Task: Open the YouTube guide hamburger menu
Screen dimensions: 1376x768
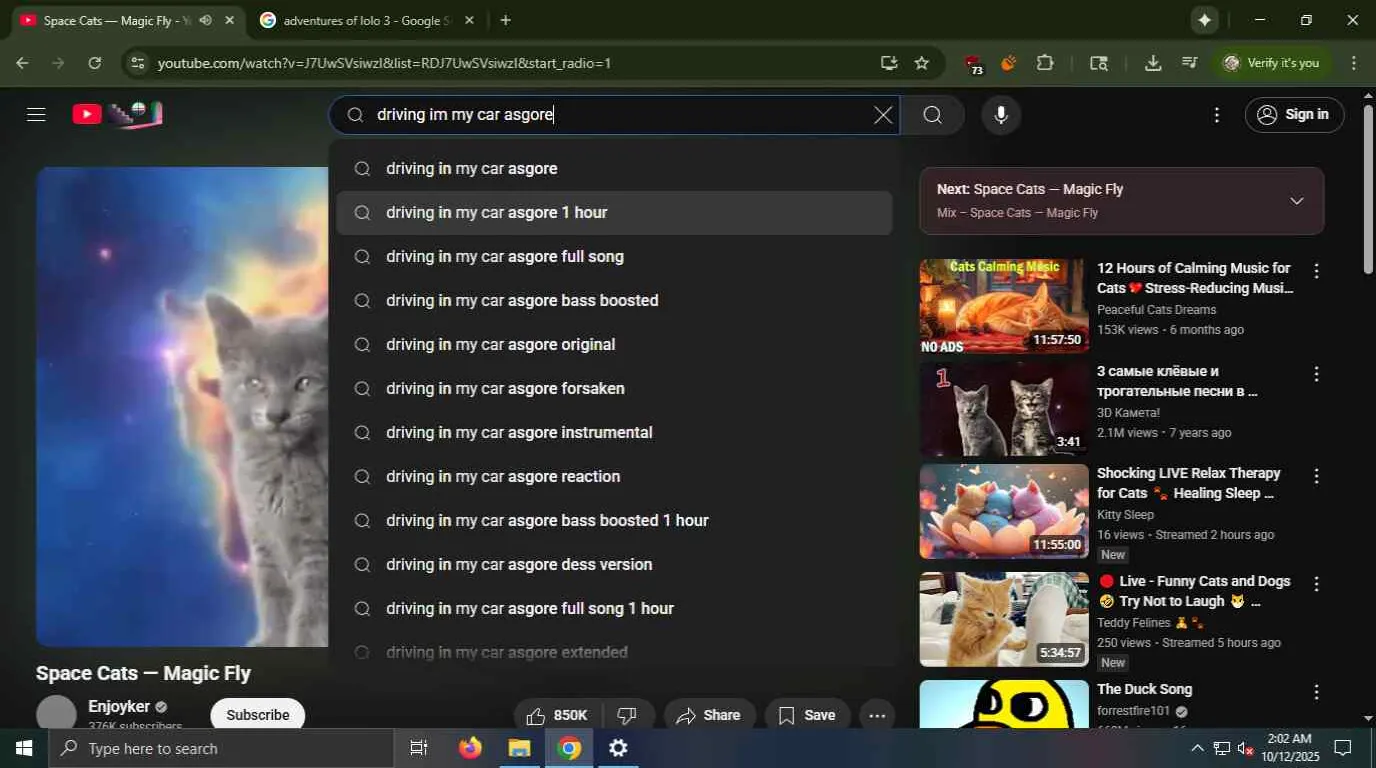Action: point(36,114)
